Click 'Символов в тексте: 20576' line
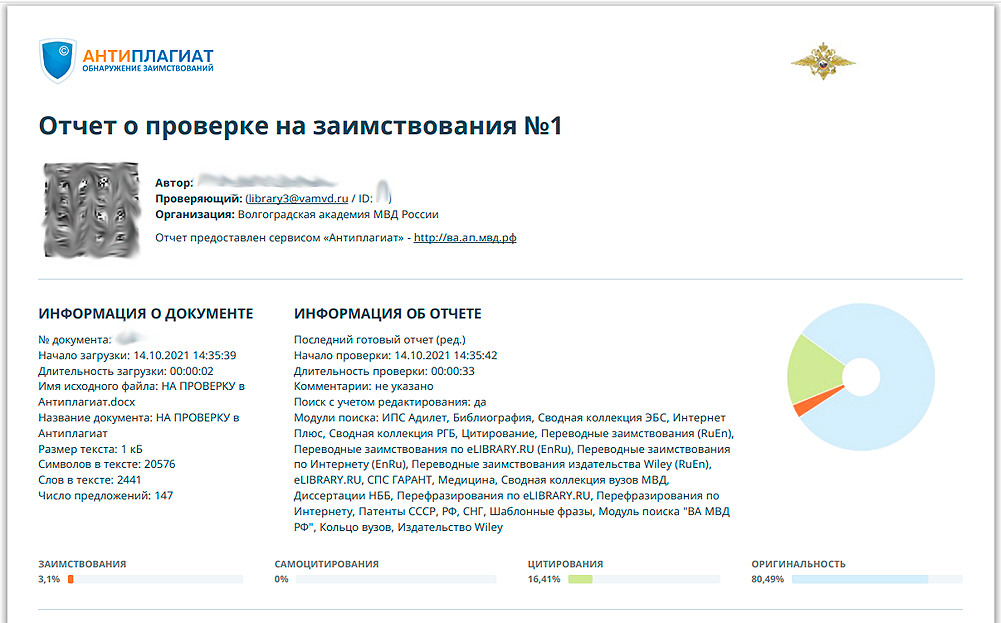 [107, 464]
